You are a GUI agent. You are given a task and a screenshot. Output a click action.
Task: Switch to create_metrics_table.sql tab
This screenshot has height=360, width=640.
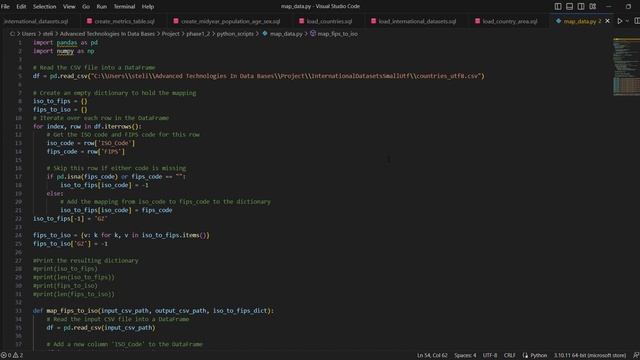tap(124, 21)
